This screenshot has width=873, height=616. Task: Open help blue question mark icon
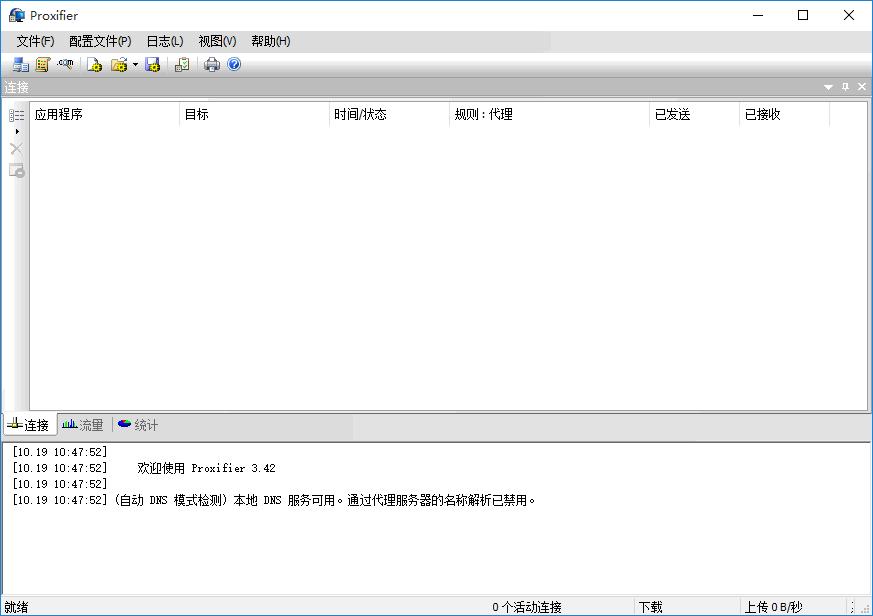pyautogui.click(x=234, y=65)
